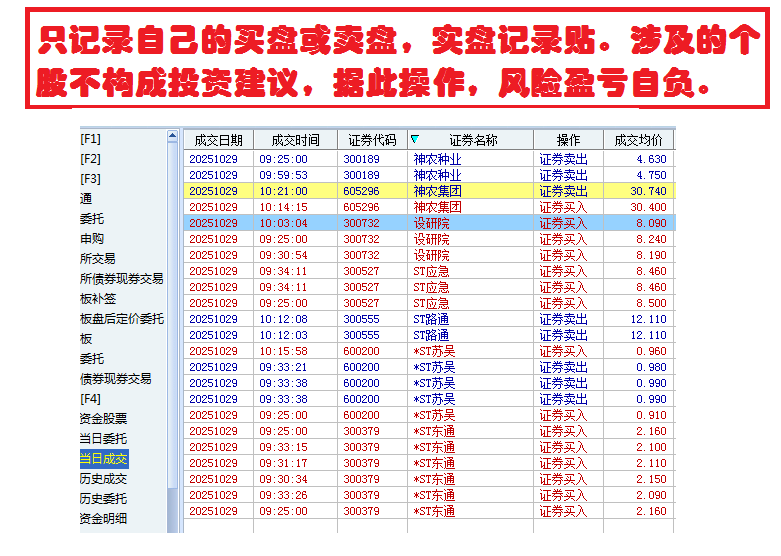Select the *ST东通 row at 09:33:15

(x=429, y=447)
